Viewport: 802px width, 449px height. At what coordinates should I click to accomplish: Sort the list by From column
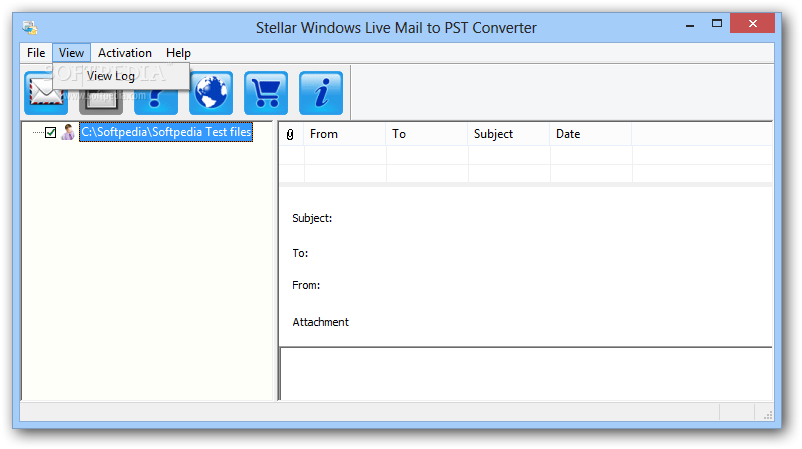pyautogui.click(x=345, y=134)
